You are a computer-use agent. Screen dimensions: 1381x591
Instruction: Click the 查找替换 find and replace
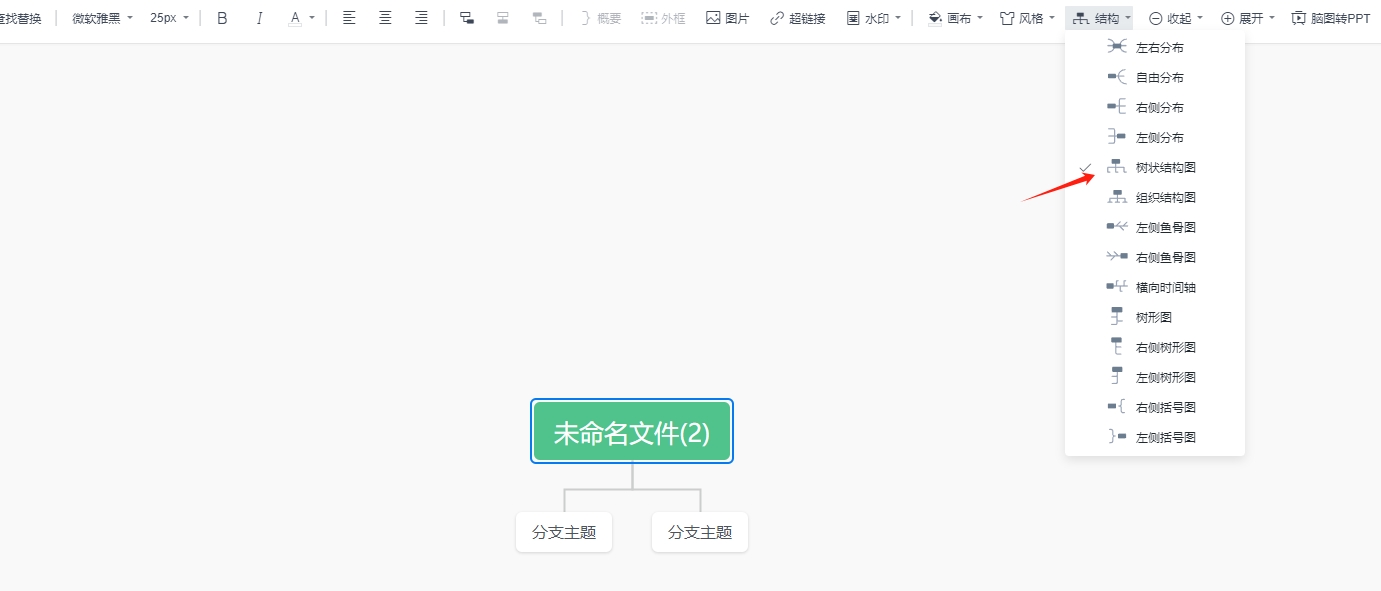(20, 17)
